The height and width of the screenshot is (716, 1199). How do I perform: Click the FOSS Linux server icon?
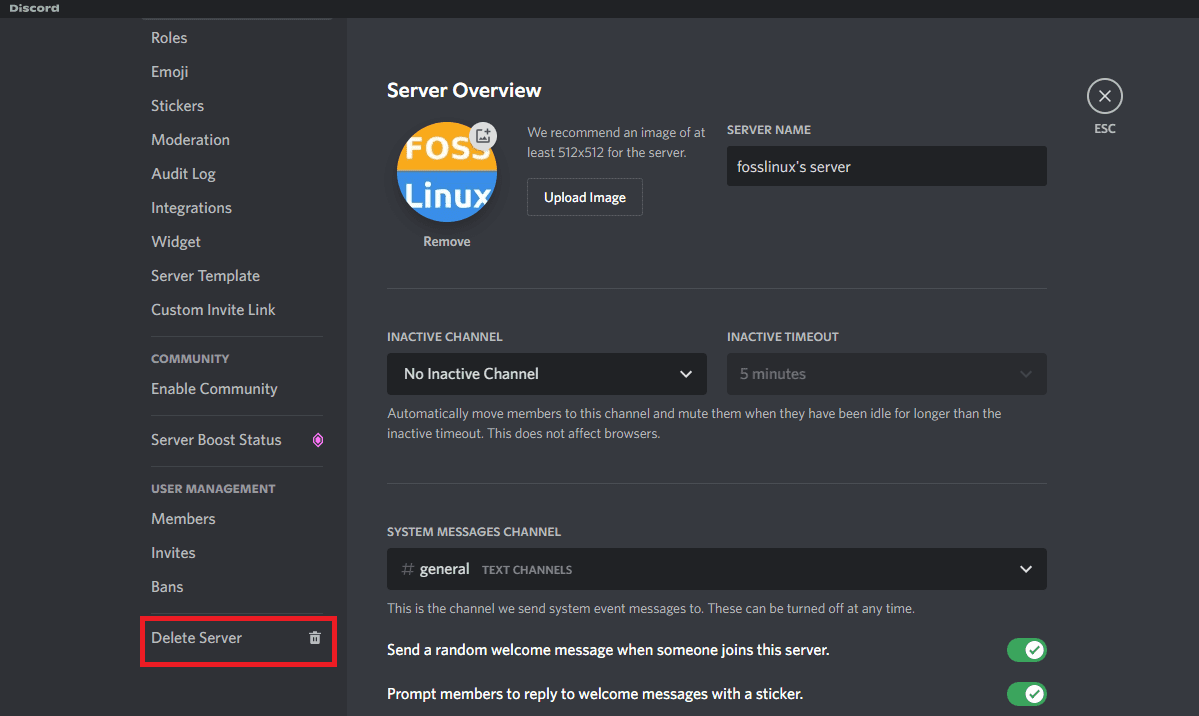447,172
